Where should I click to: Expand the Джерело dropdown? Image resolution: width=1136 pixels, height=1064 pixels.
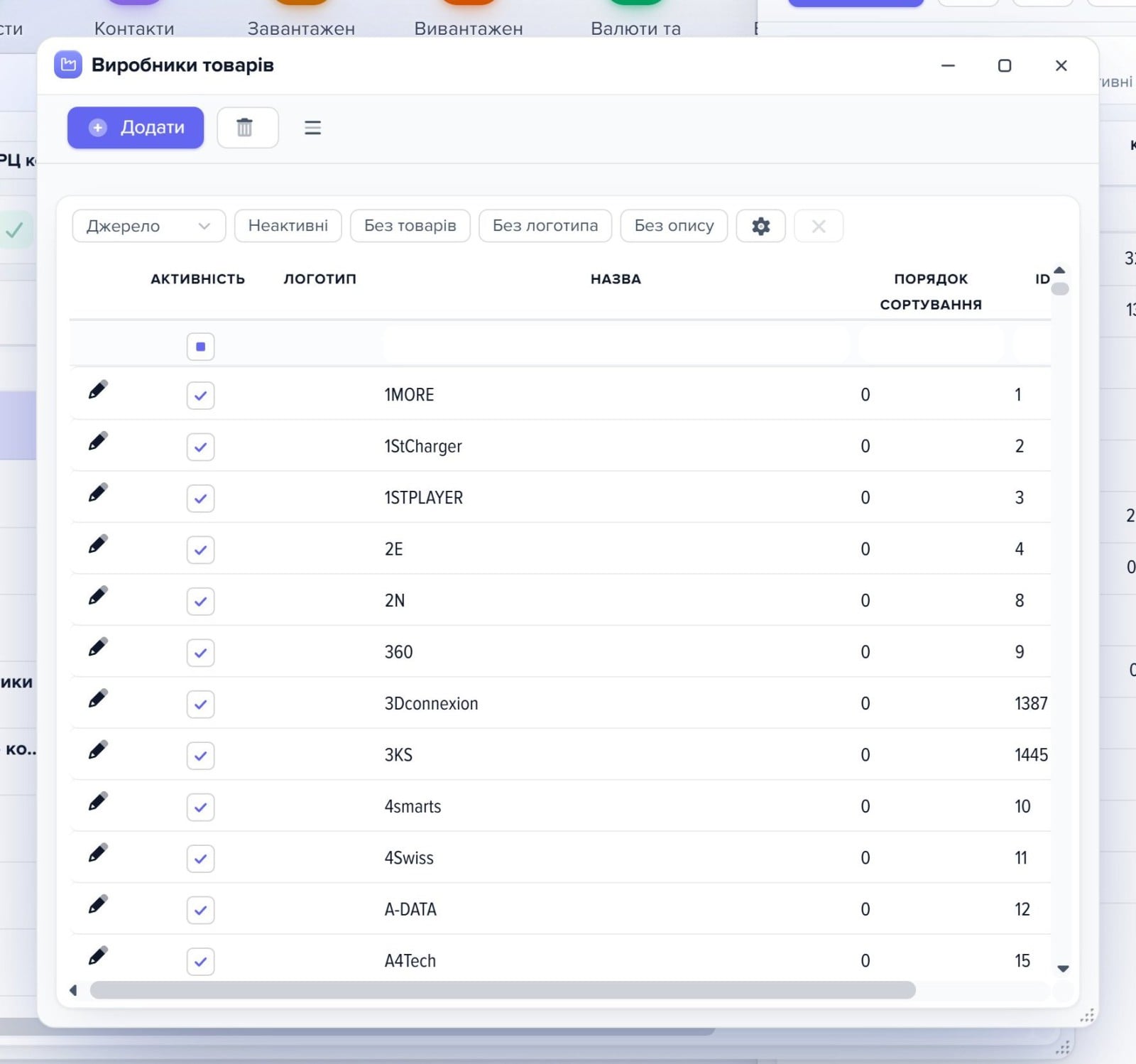[149, 226]
